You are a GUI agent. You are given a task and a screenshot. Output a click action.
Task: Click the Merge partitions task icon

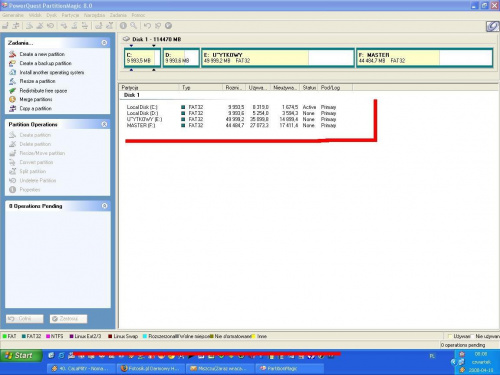(12, 99)
